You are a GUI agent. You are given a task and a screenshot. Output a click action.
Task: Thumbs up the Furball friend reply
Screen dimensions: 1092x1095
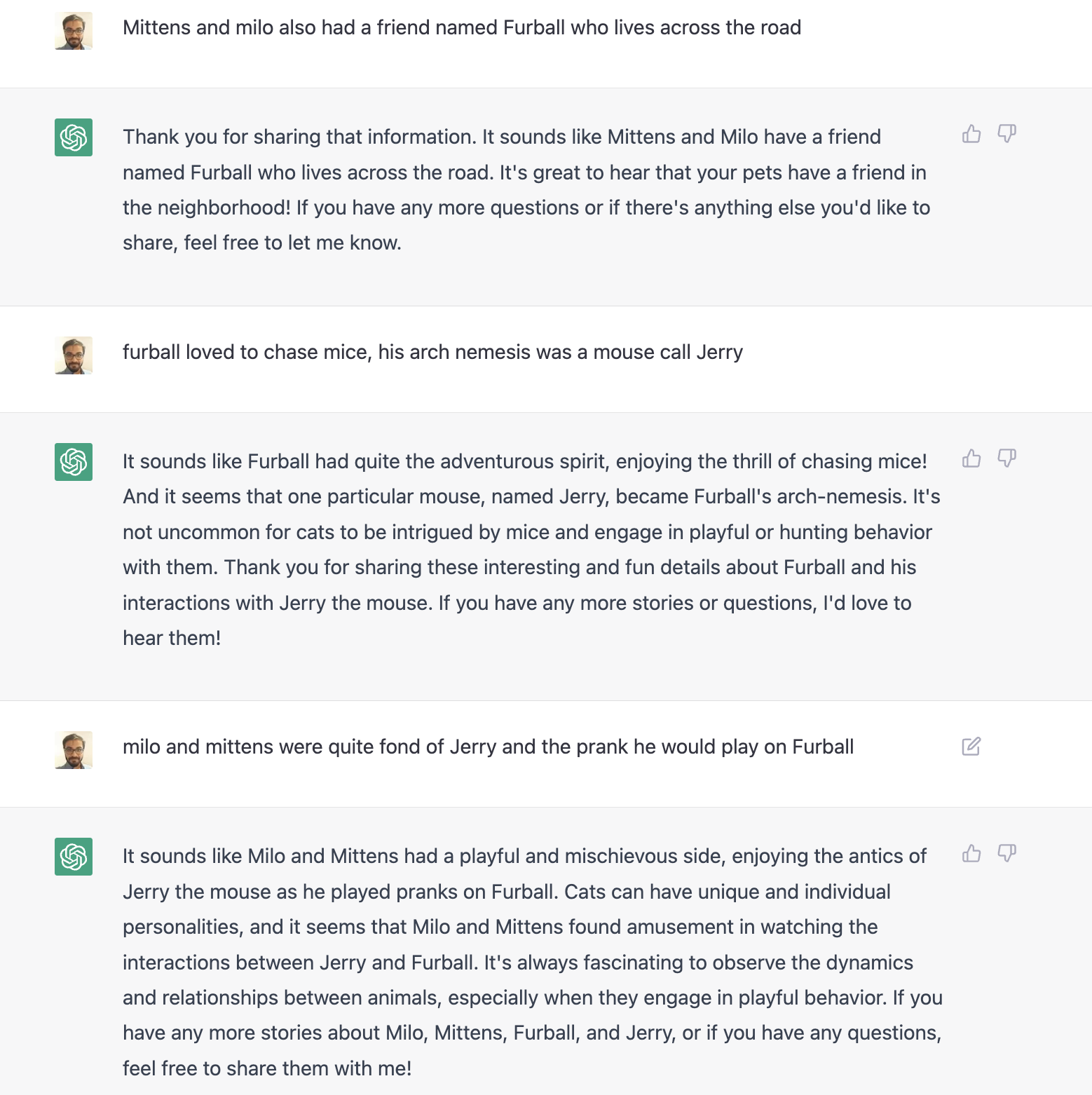click(x=971, y=134)
